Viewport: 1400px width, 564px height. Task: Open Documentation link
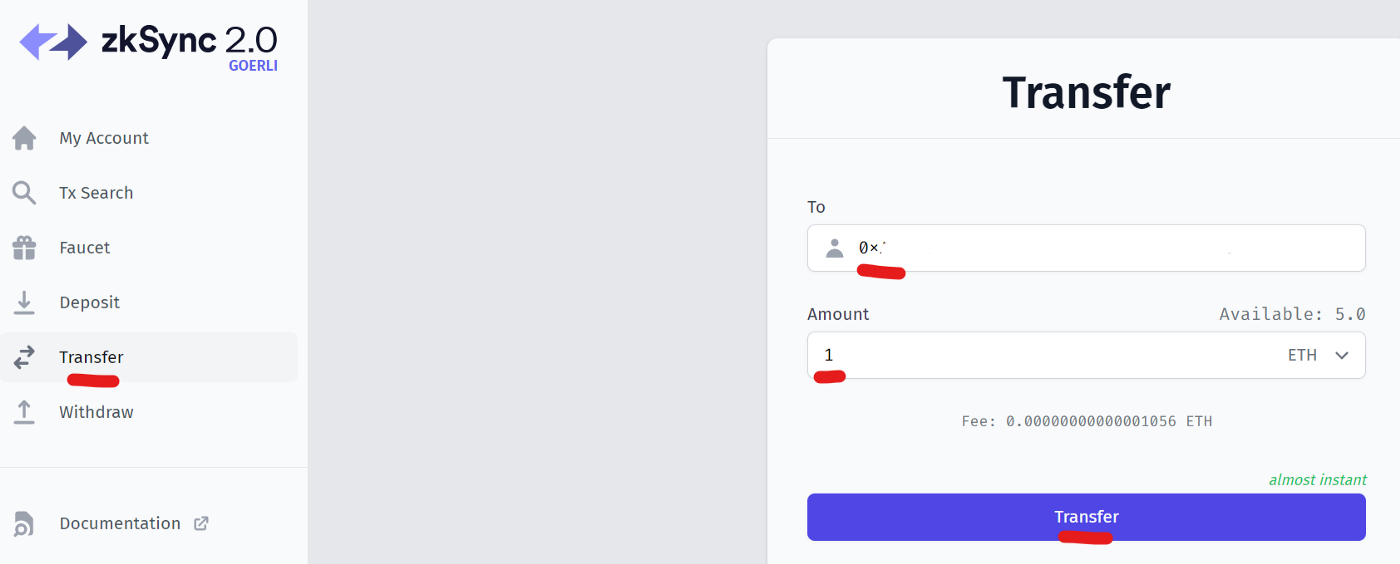click(120, 523)
